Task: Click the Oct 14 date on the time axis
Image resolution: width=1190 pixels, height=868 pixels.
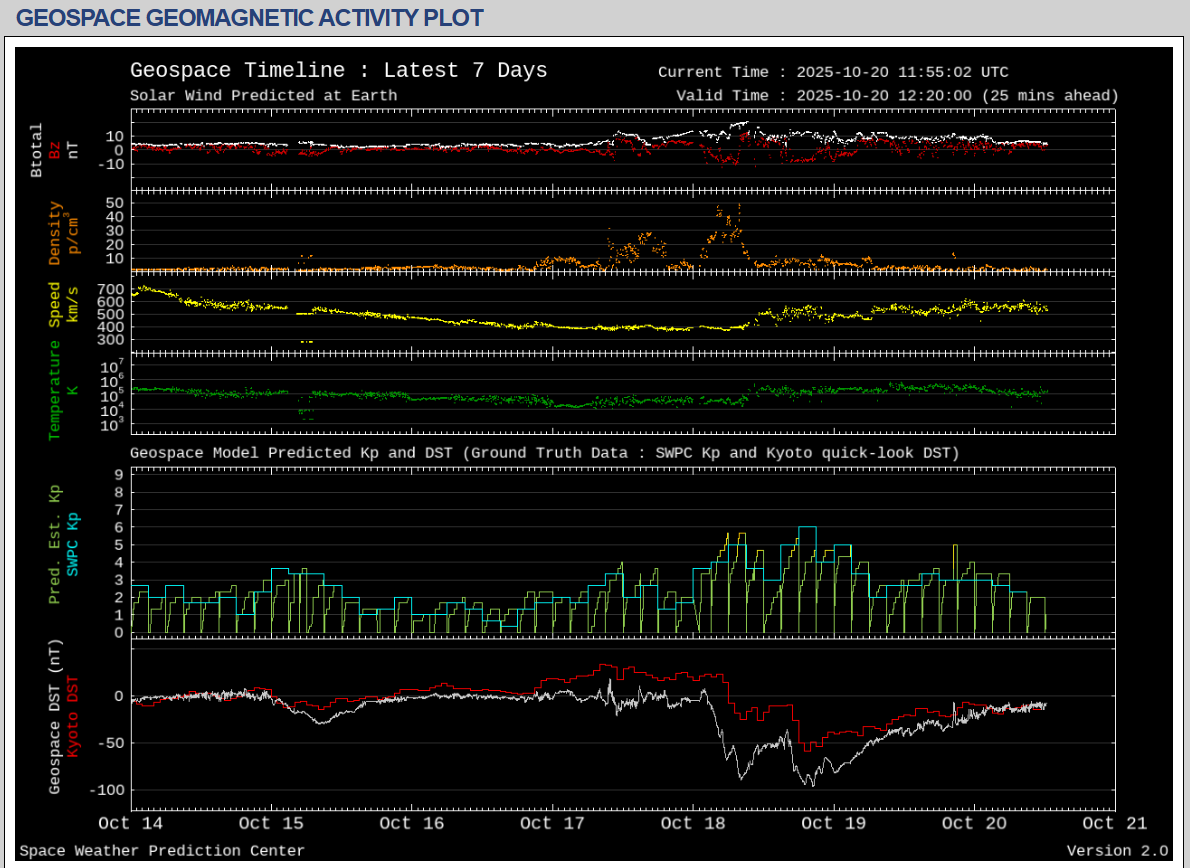Action: coord(130,823)
